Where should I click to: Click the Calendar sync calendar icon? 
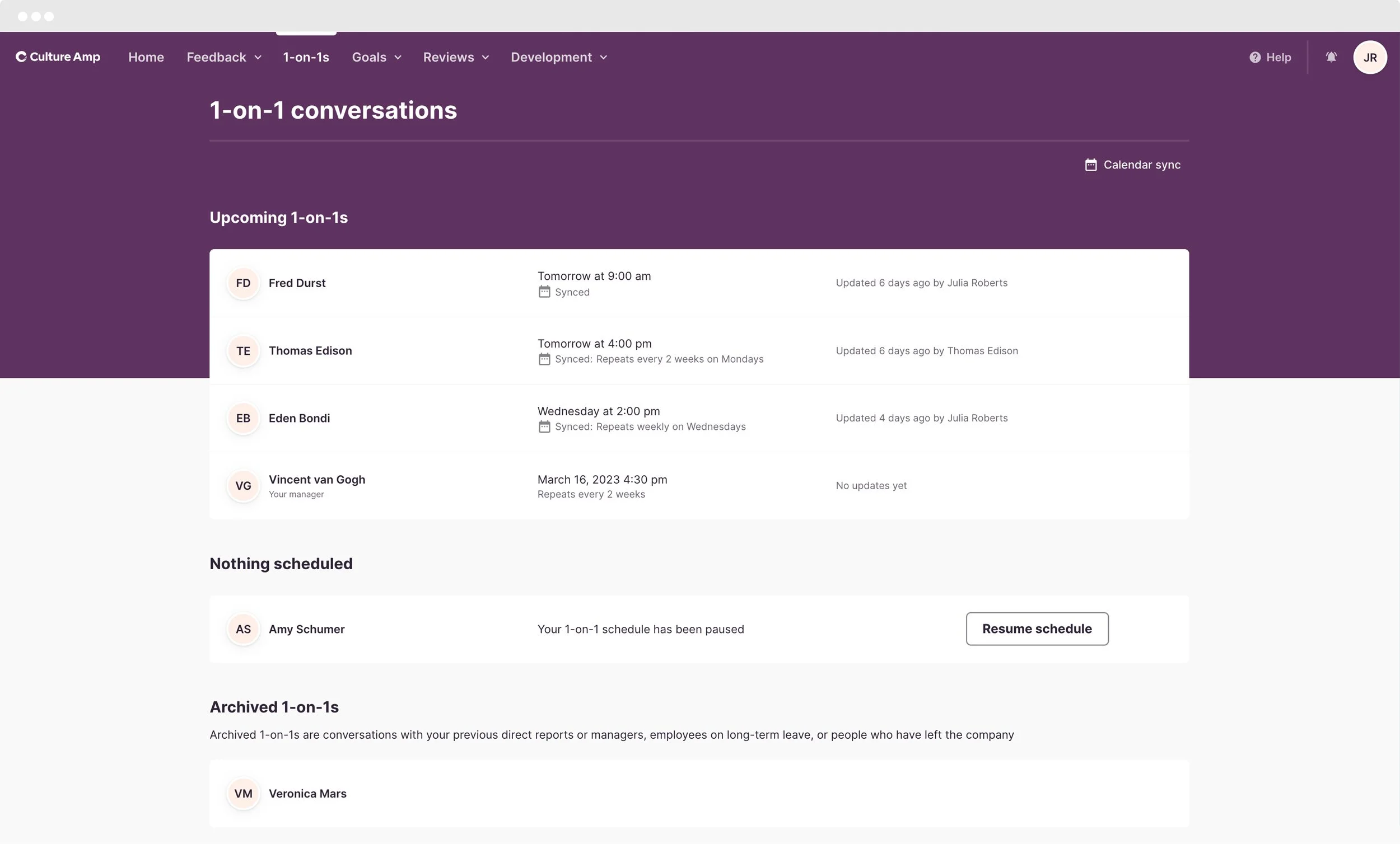[x=1090, y=165]
